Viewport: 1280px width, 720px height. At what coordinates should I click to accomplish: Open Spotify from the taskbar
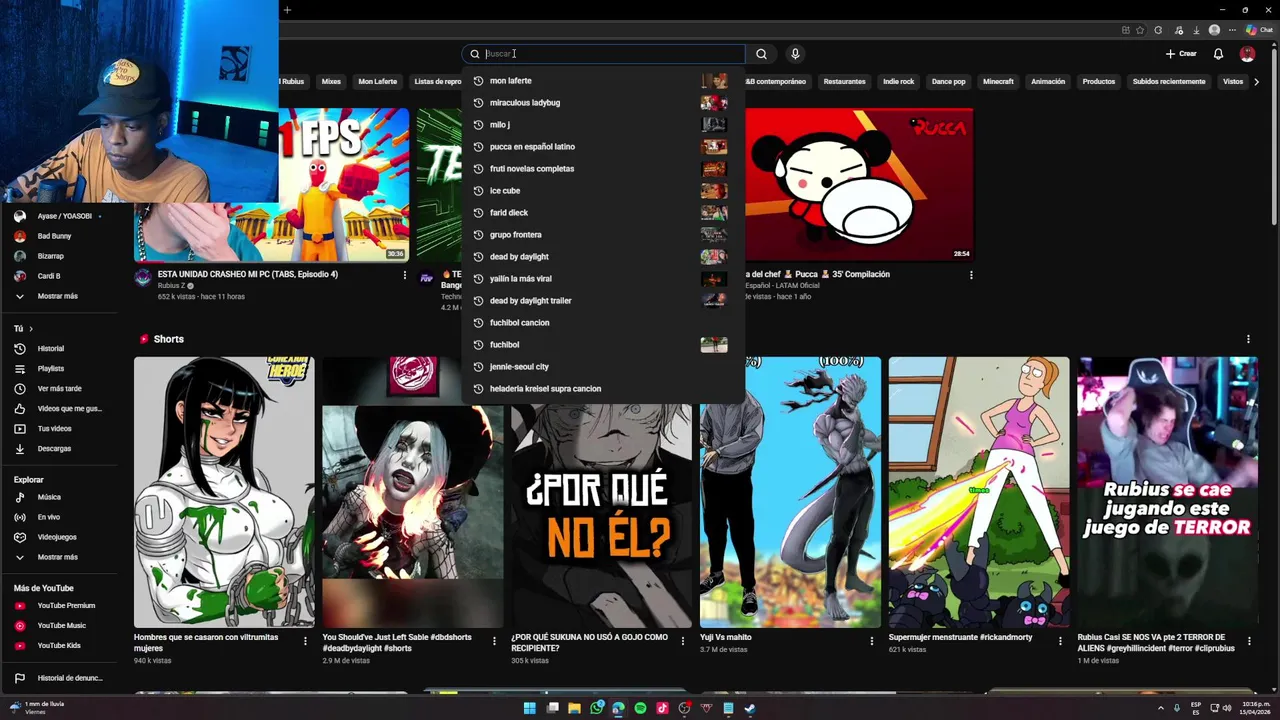pos(640,708)
